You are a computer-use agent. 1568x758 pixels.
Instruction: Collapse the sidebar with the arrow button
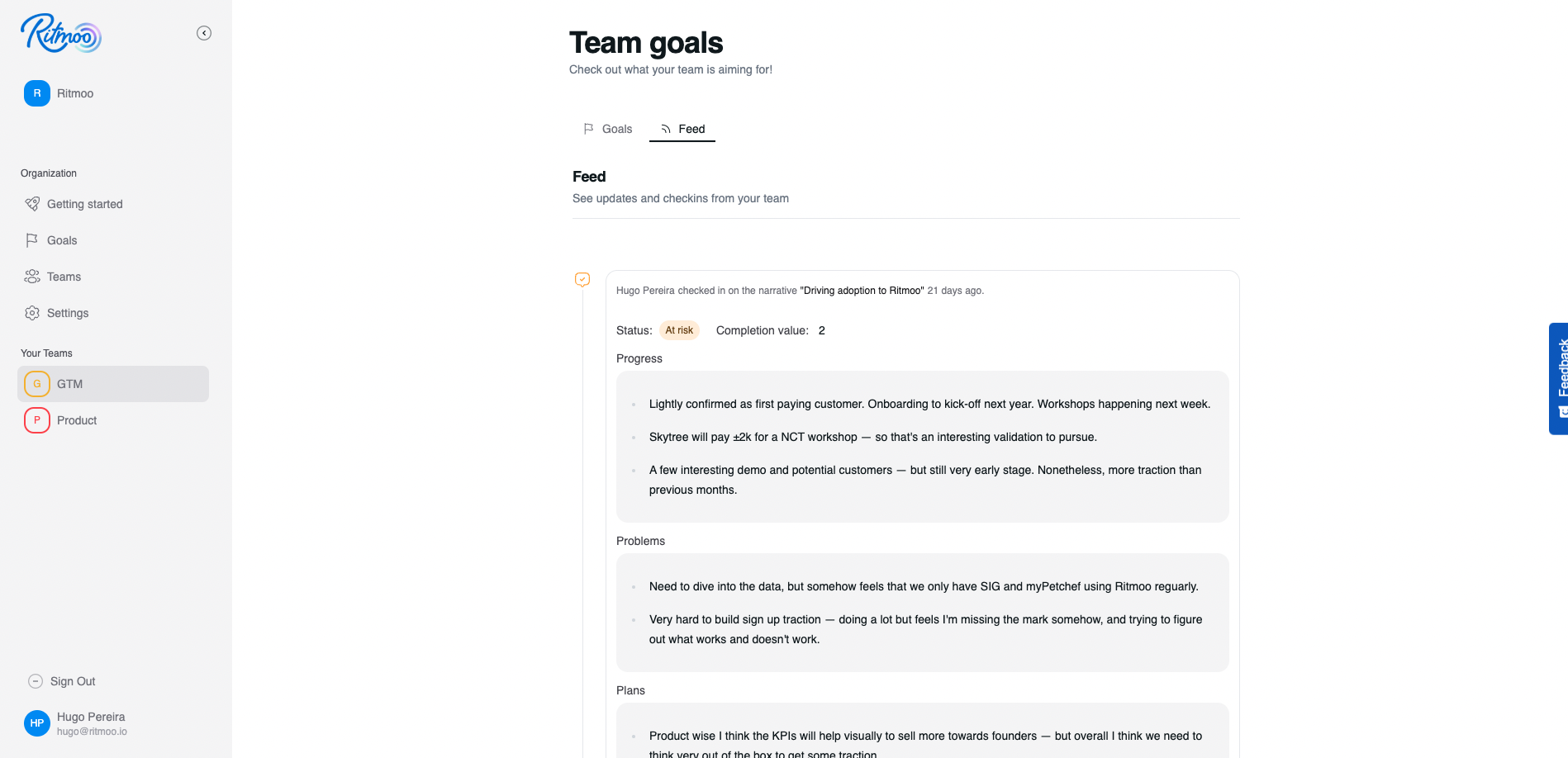click(204, 33)
